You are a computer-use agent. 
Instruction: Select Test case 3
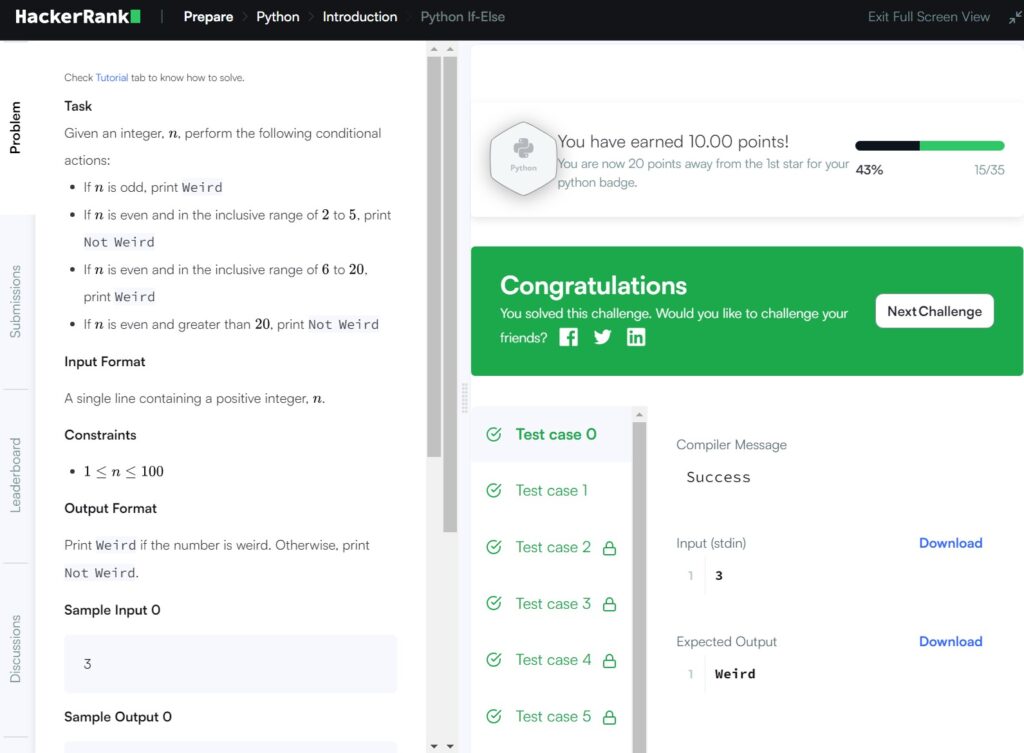(x=553, y=604)
